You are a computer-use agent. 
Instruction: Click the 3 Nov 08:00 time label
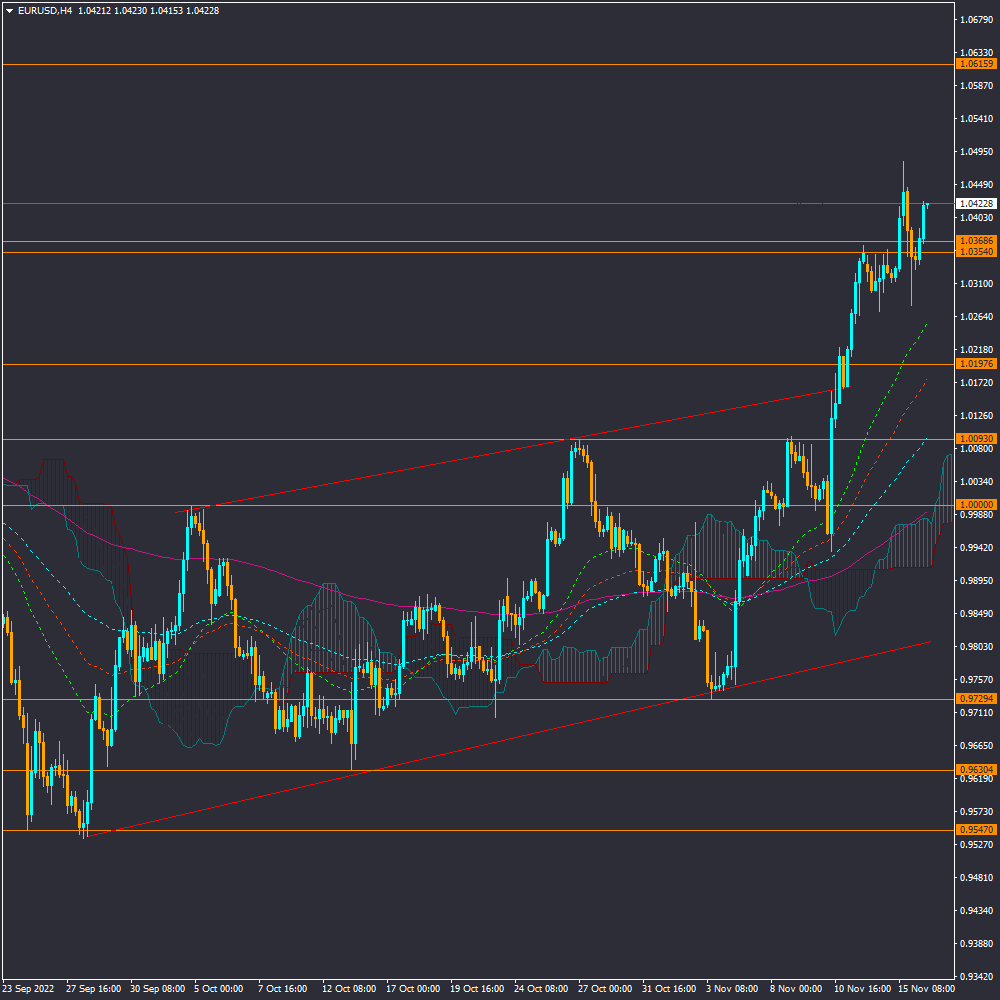732,988
